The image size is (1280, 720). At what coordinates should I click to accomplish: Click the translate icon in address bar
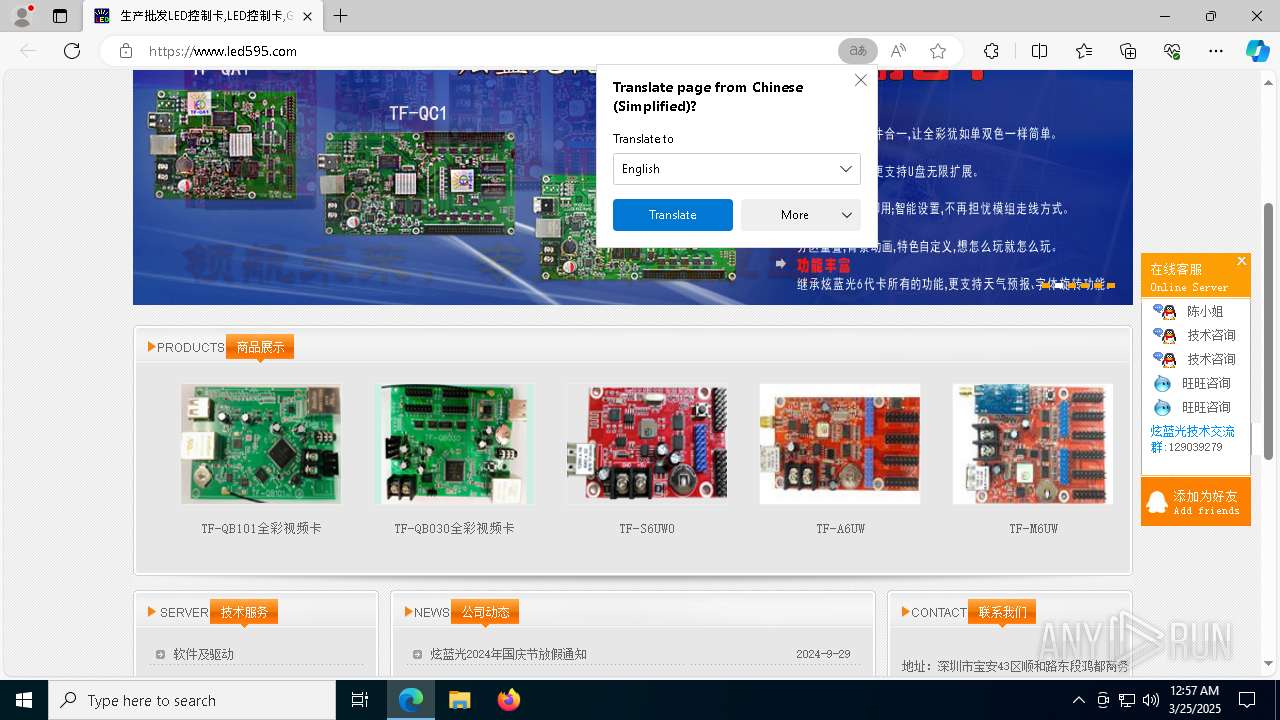[858, 51]
